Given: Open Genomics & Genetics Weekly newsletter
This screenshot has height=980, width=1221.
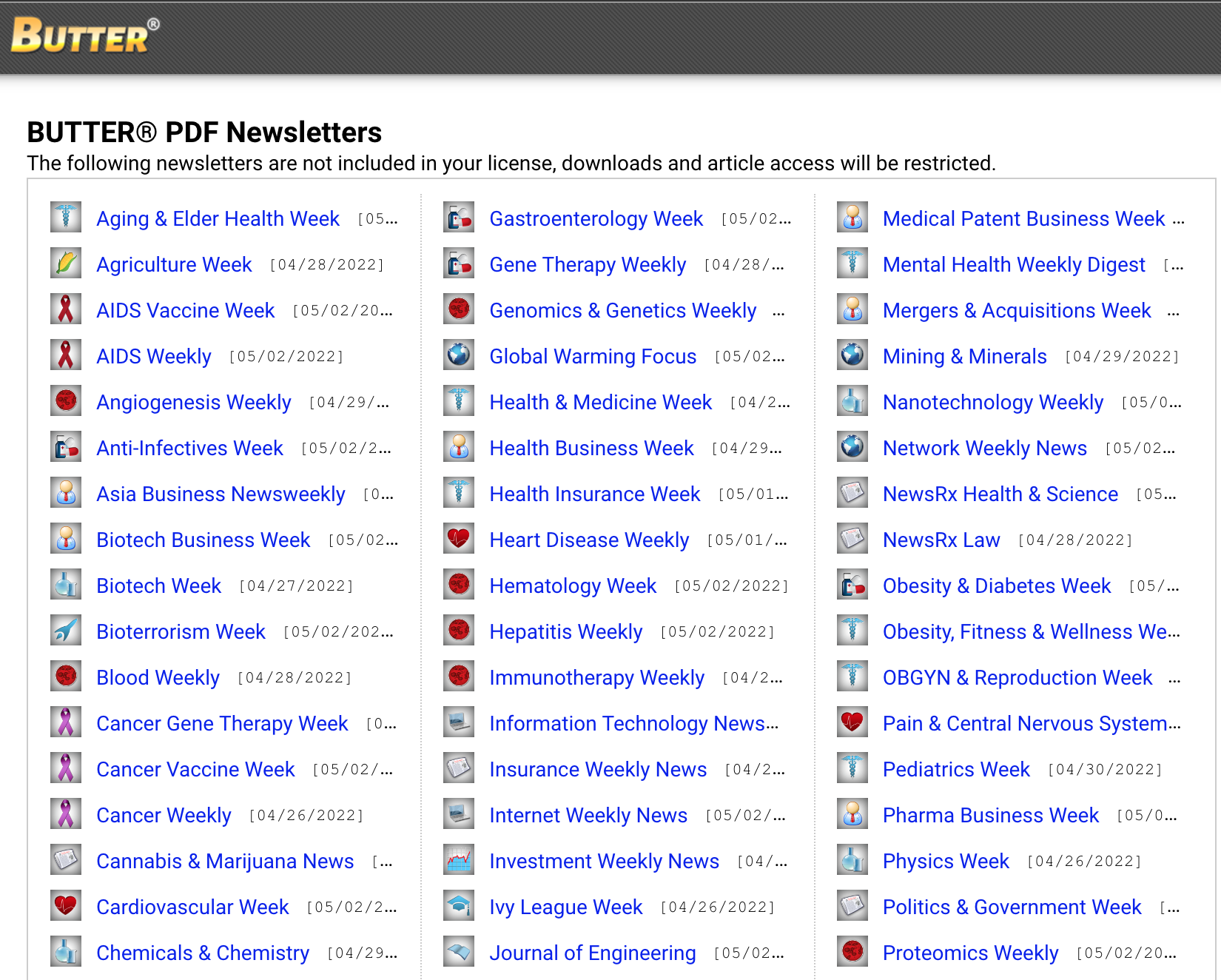Looking at the screenshot, I should click(622, 311).
